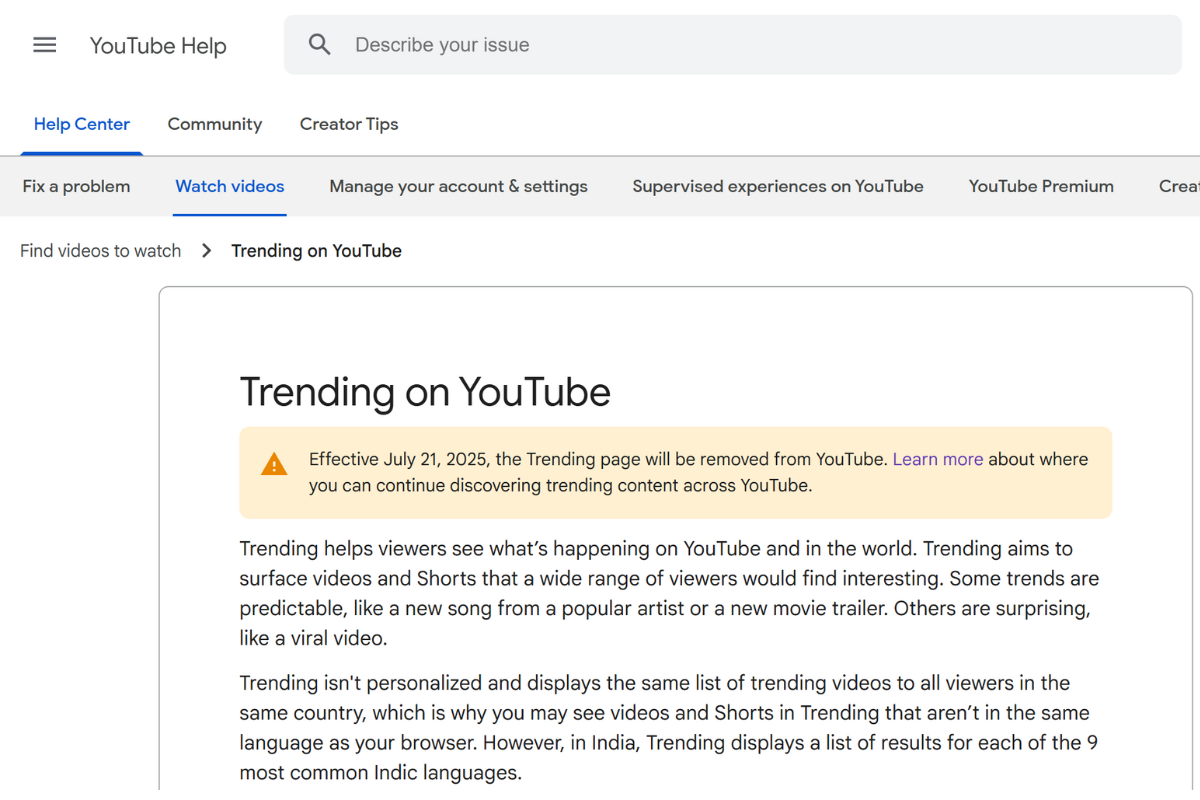The height and width of the screenshot is (800, 1200).
Task: Click the paragraph starting 'Trending helps viewers'
Action: [669, 593]
